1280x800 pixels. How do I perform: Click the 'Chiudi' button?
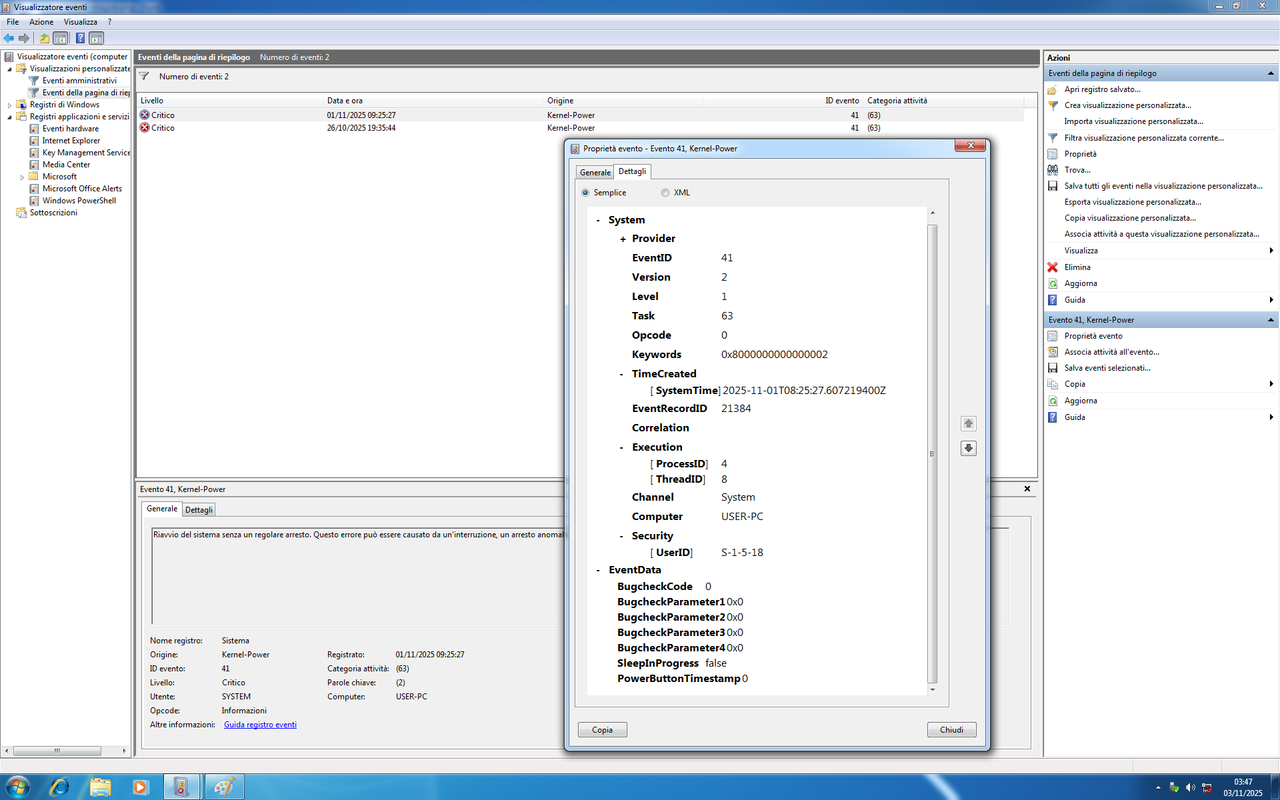[x=952, y=730]
